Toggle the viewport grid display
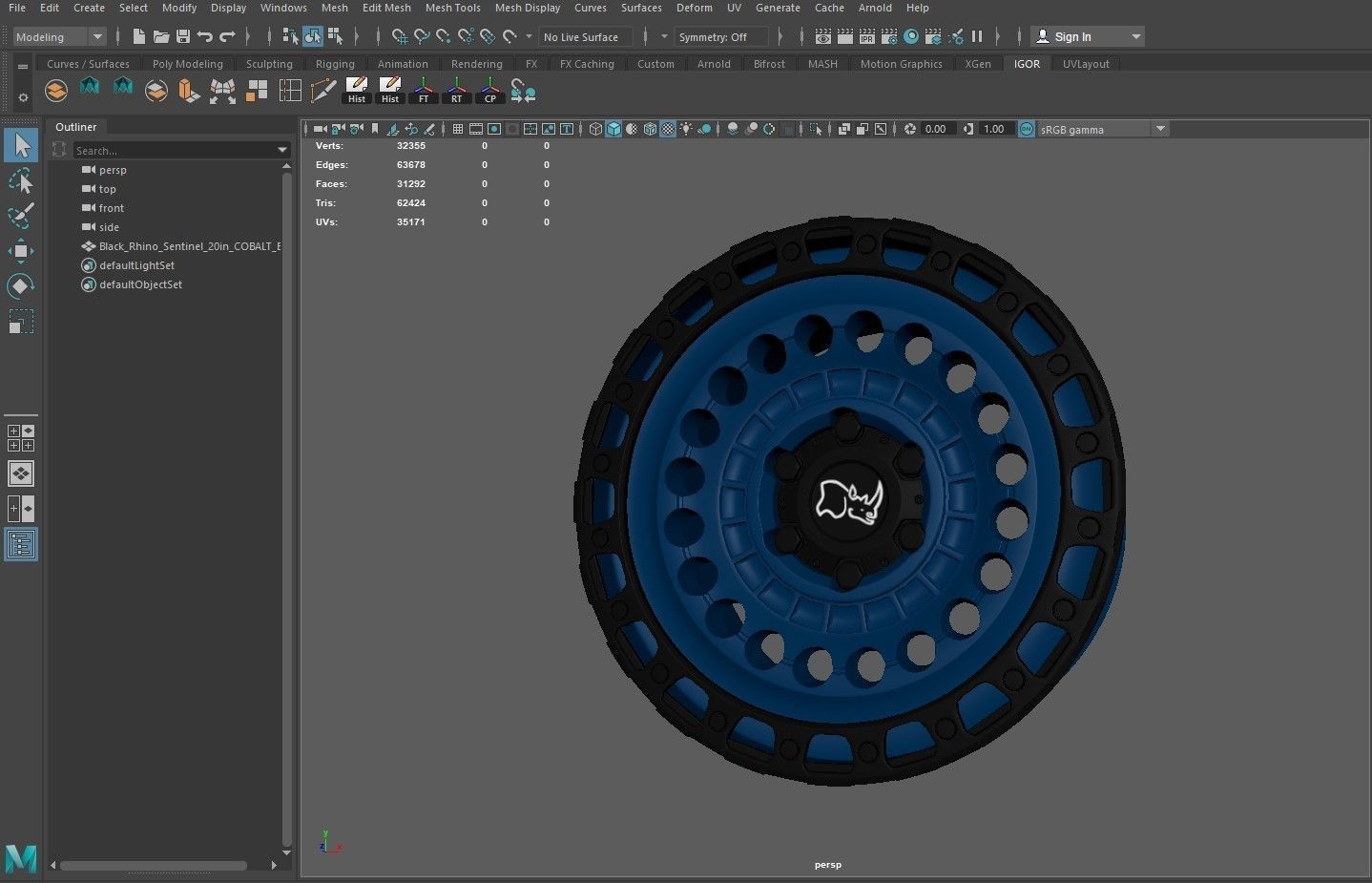 (x=458, y=129)
